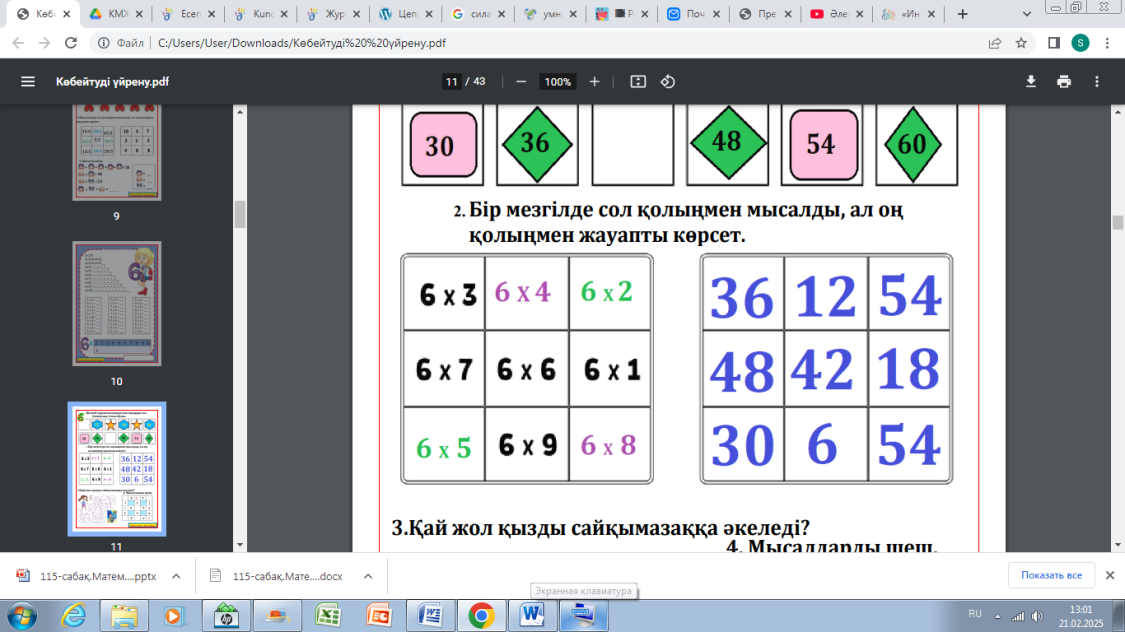
Task: Select the page 11 thumbnail
Action: pos(117,469)
